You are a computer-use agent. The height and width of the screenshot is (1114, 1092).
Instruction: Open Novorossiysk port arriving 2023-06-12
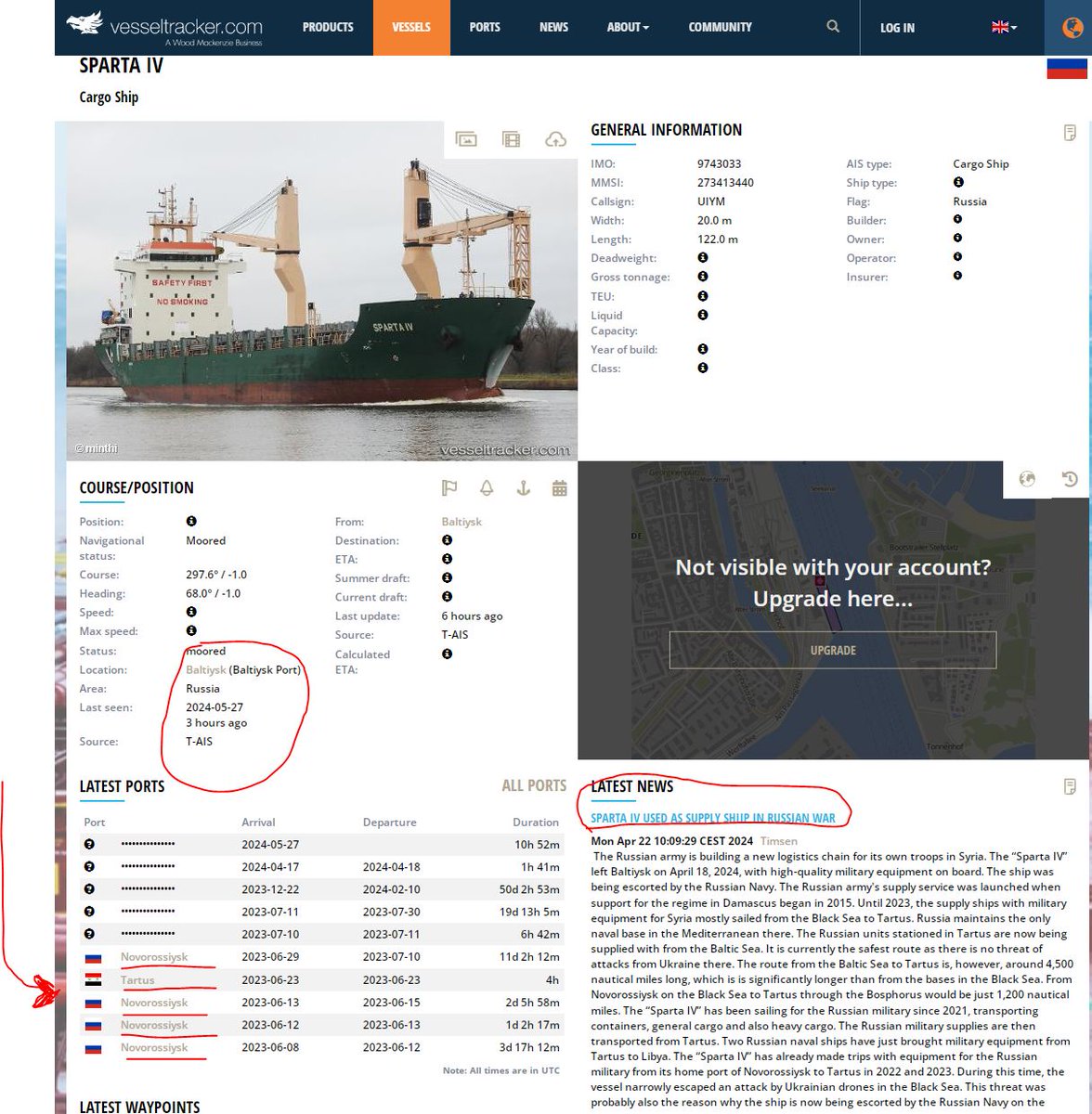[154, 1025]
